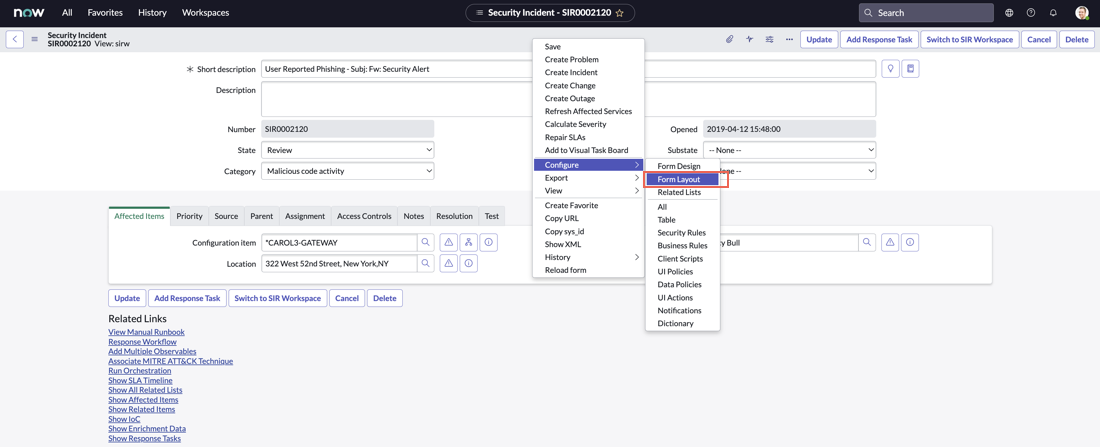This screenshot has width=1100, height=447.
Task: Click the info icon for Location field
Action: pos(468,263)
